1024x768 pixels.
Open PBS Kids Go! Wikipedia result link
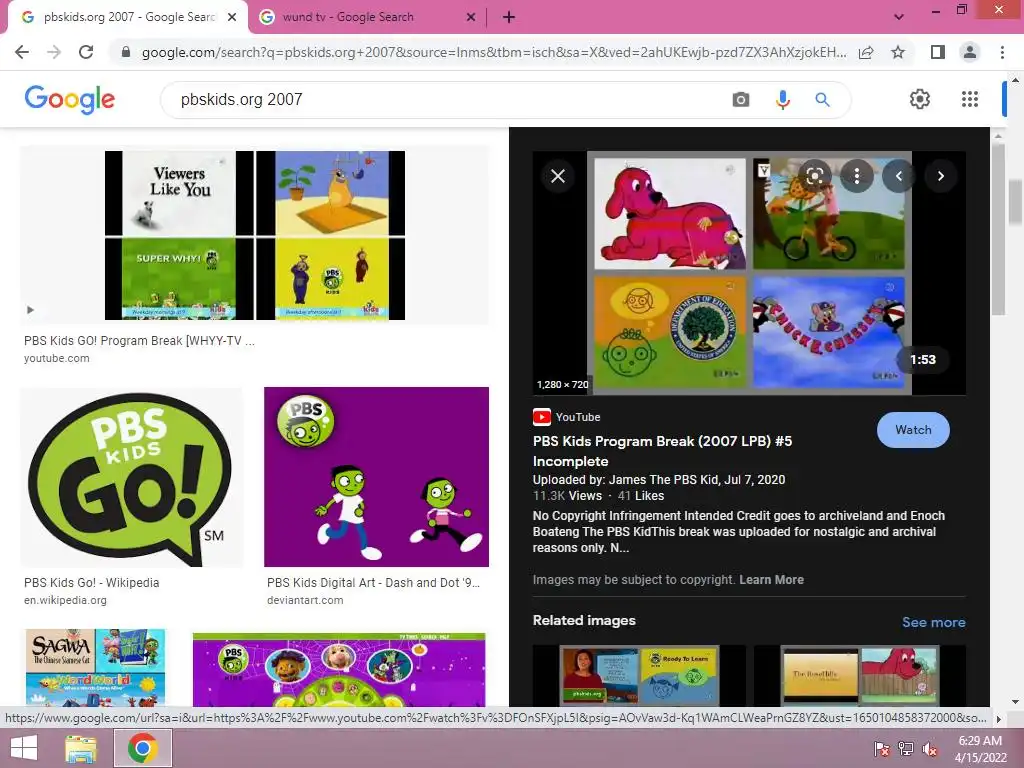pyautogui.click(x=91, y=583)
